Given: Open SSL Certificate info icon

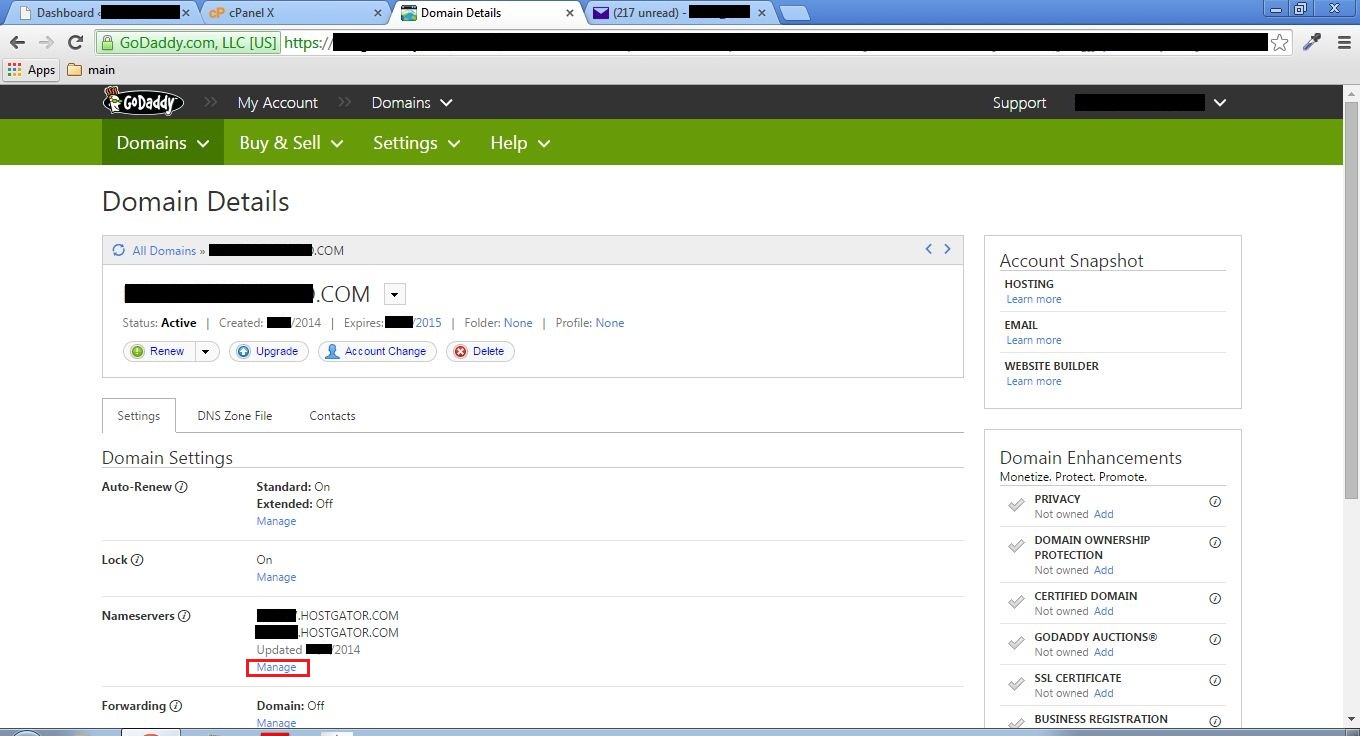Looking at the screenshot, I should (1215, 681).
